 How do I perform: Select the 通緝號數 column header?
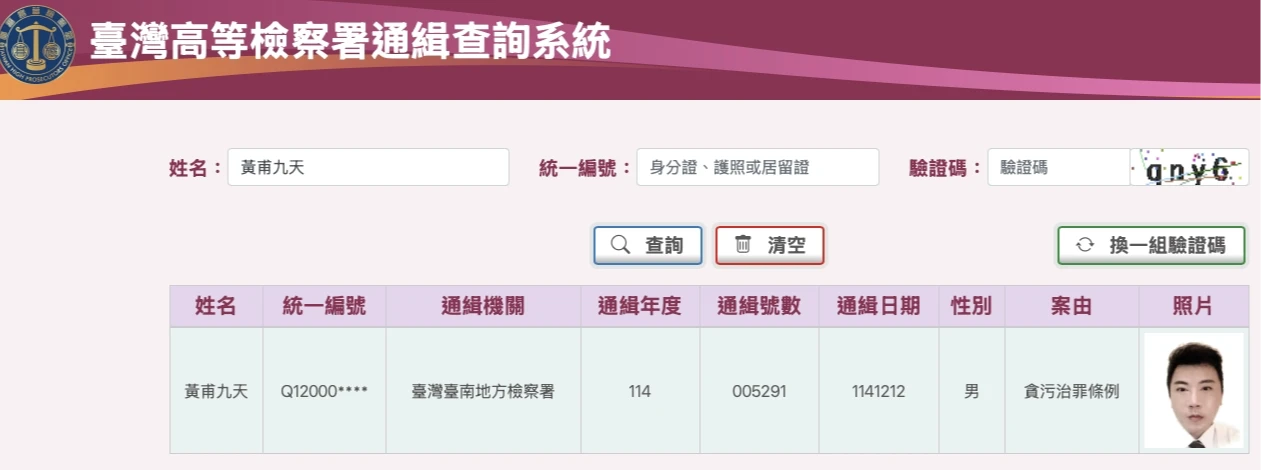(x=759, y=307)
